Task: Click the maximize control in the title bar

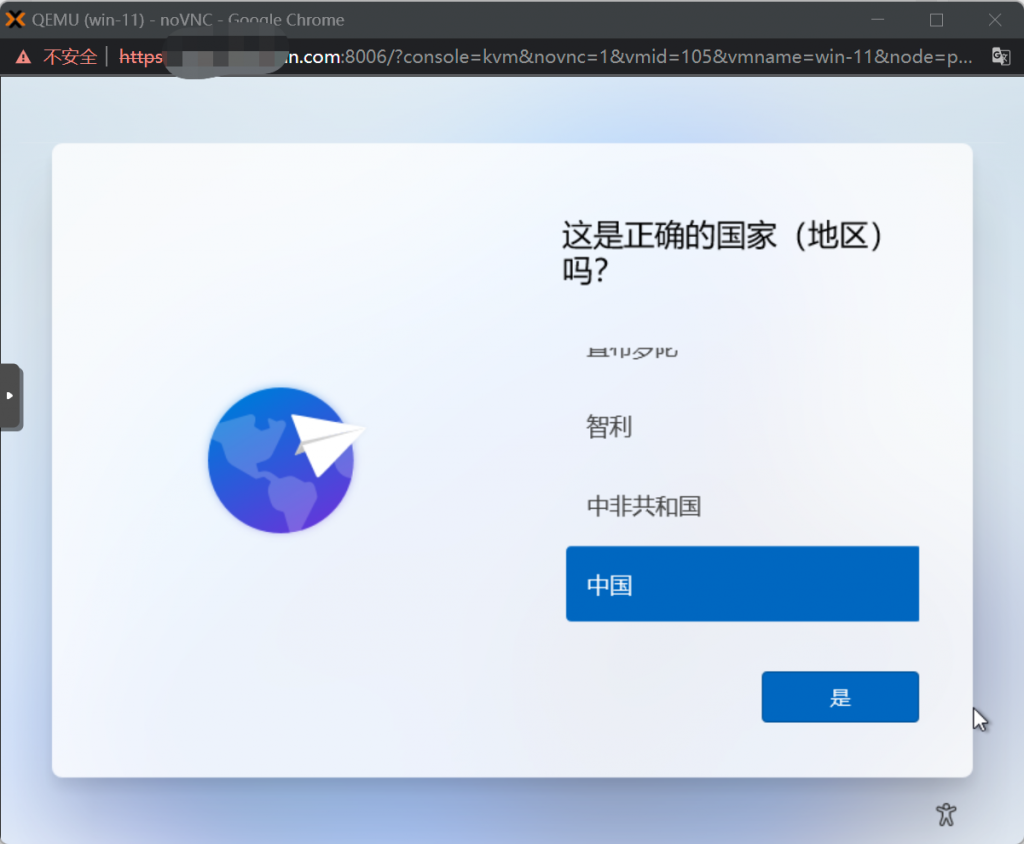Action: click(x=936, y=19)
